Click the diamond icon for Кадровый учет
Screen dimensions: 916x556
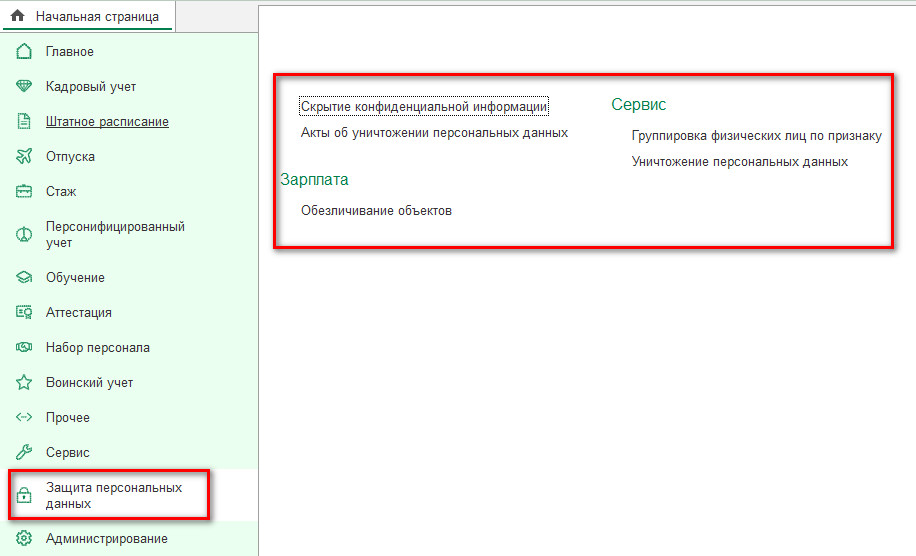pyautogui.click(x=25, y=87)
